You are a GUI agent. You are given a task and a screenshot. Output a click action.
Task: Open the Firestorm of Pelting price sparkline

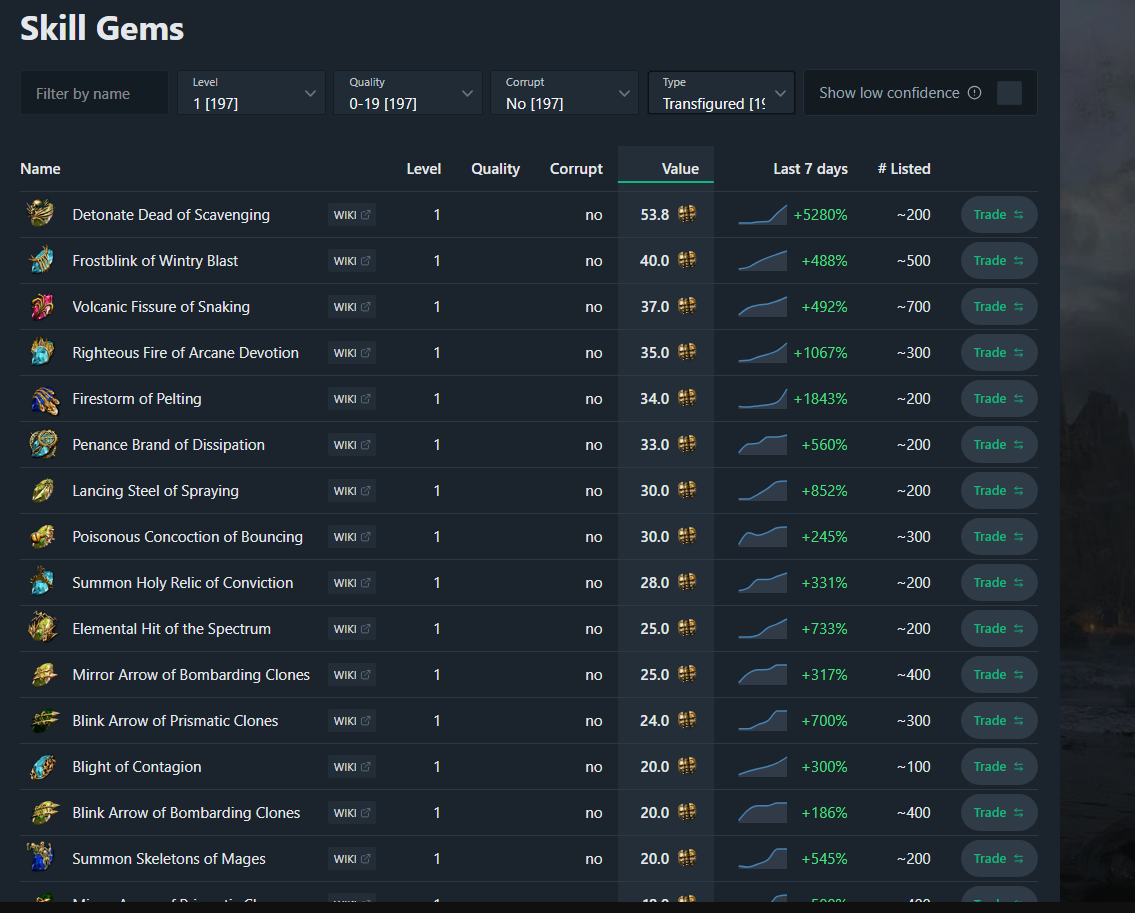(x=762, y=399)
